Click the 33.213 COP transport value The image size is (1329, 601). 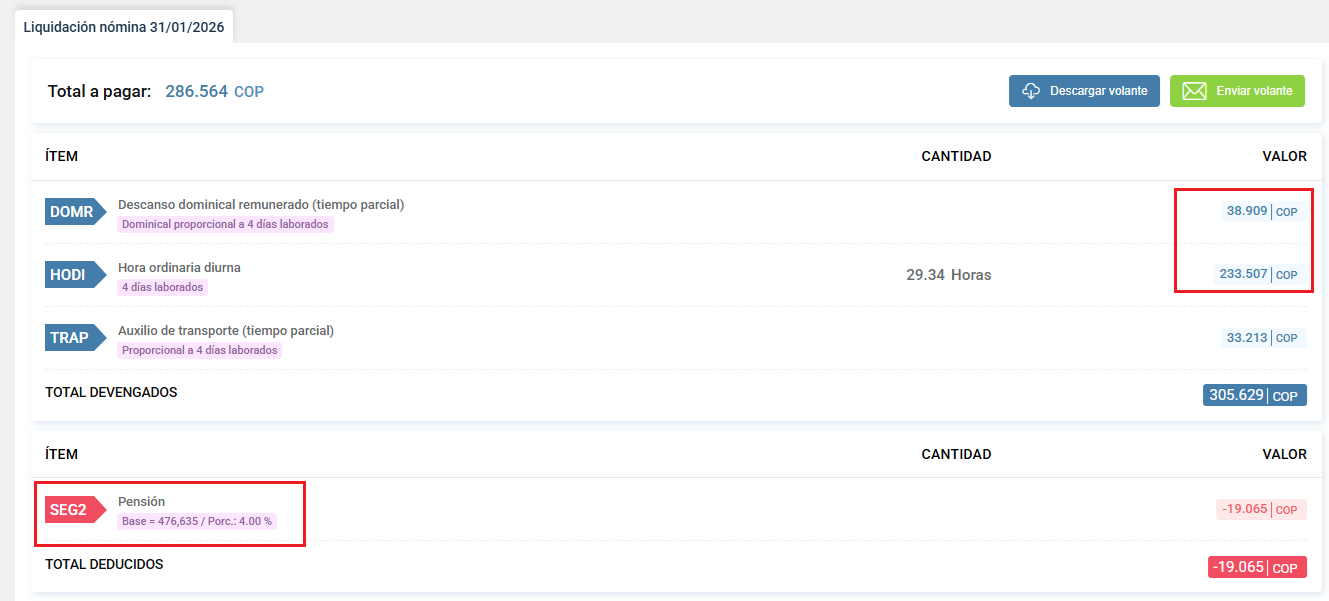(1262, 338)
